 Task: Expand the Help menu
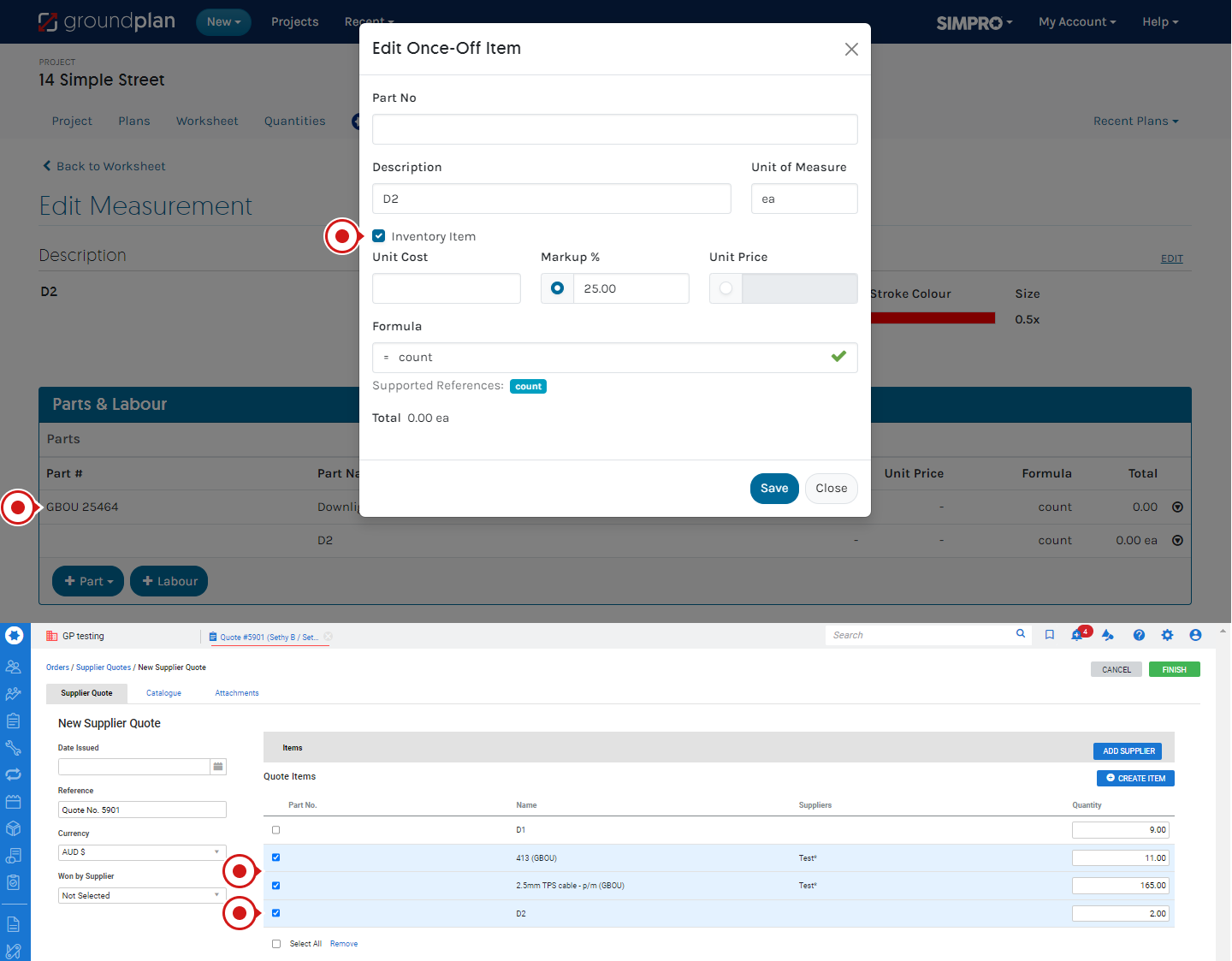coord(1160,22)
